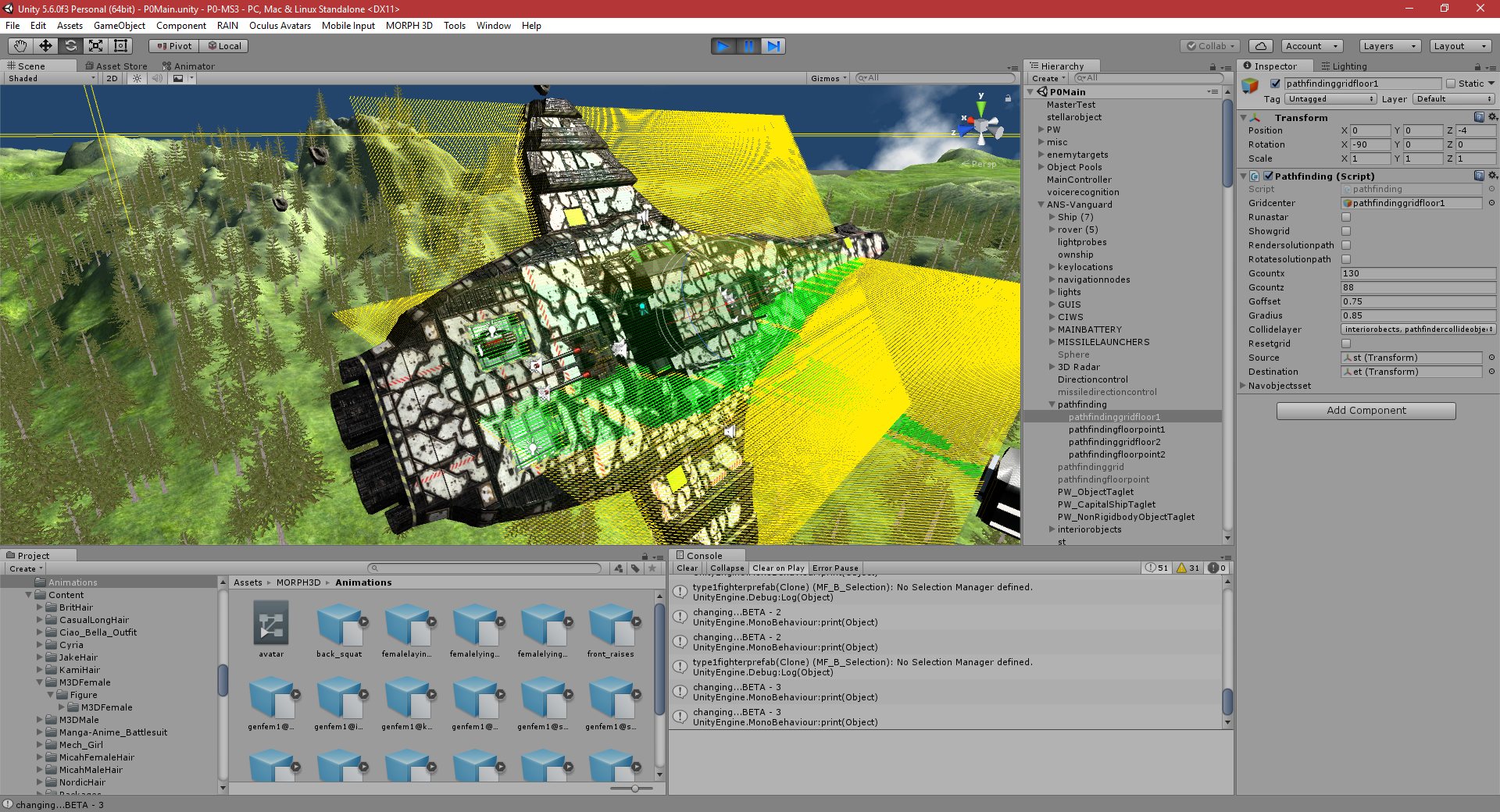
Task: Expand the Navobjectsset foldout
Action: pos(1244,386)
